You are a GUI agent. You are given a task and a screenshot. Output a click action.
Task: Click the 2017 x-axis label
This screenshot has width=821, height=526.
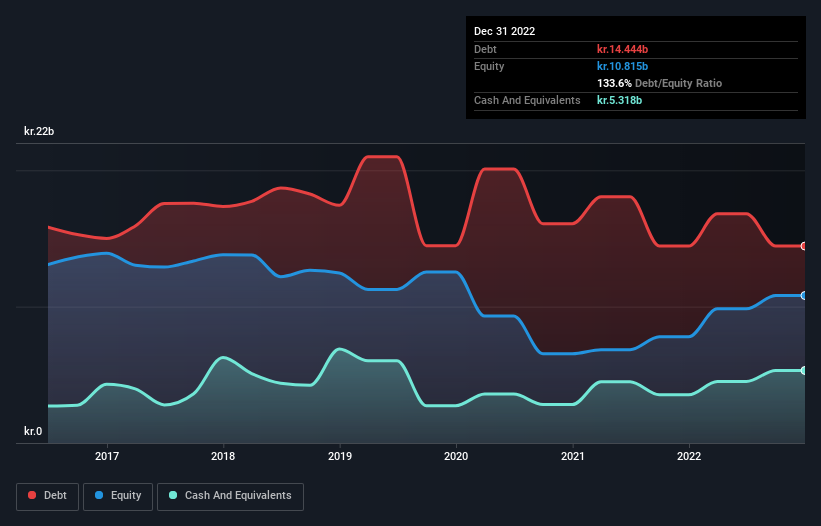tap(107, 456)
